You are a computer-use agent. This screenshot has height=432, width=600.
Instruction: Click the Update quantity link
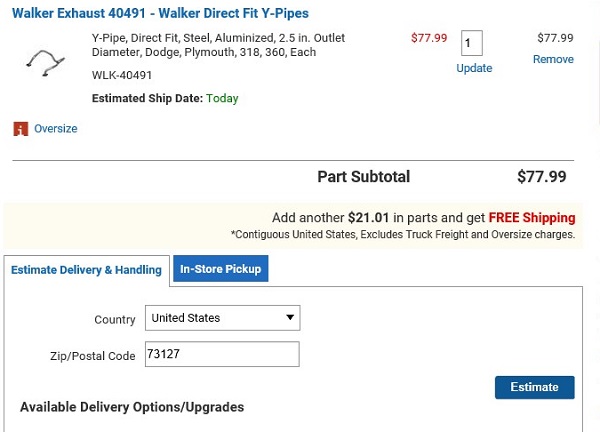click(474, 68)
